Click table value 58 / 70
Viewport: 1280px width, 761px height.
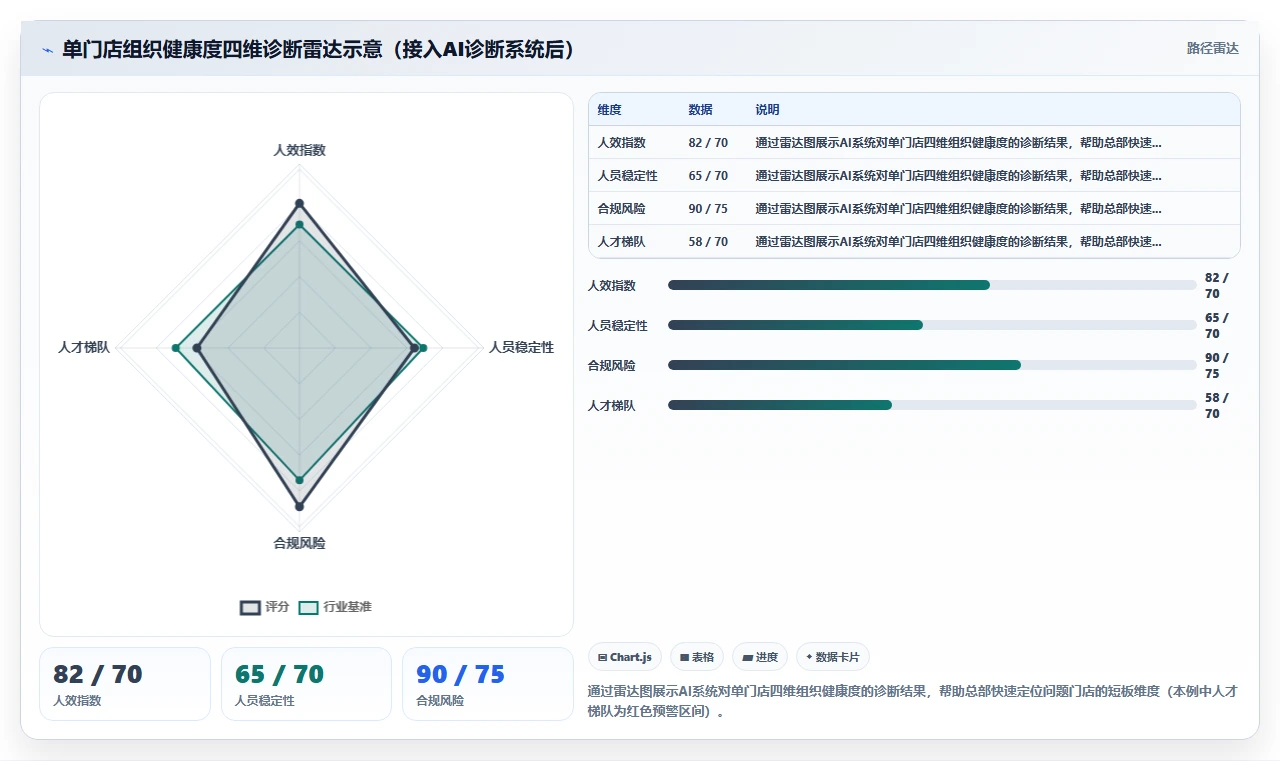tap(708, 242)
